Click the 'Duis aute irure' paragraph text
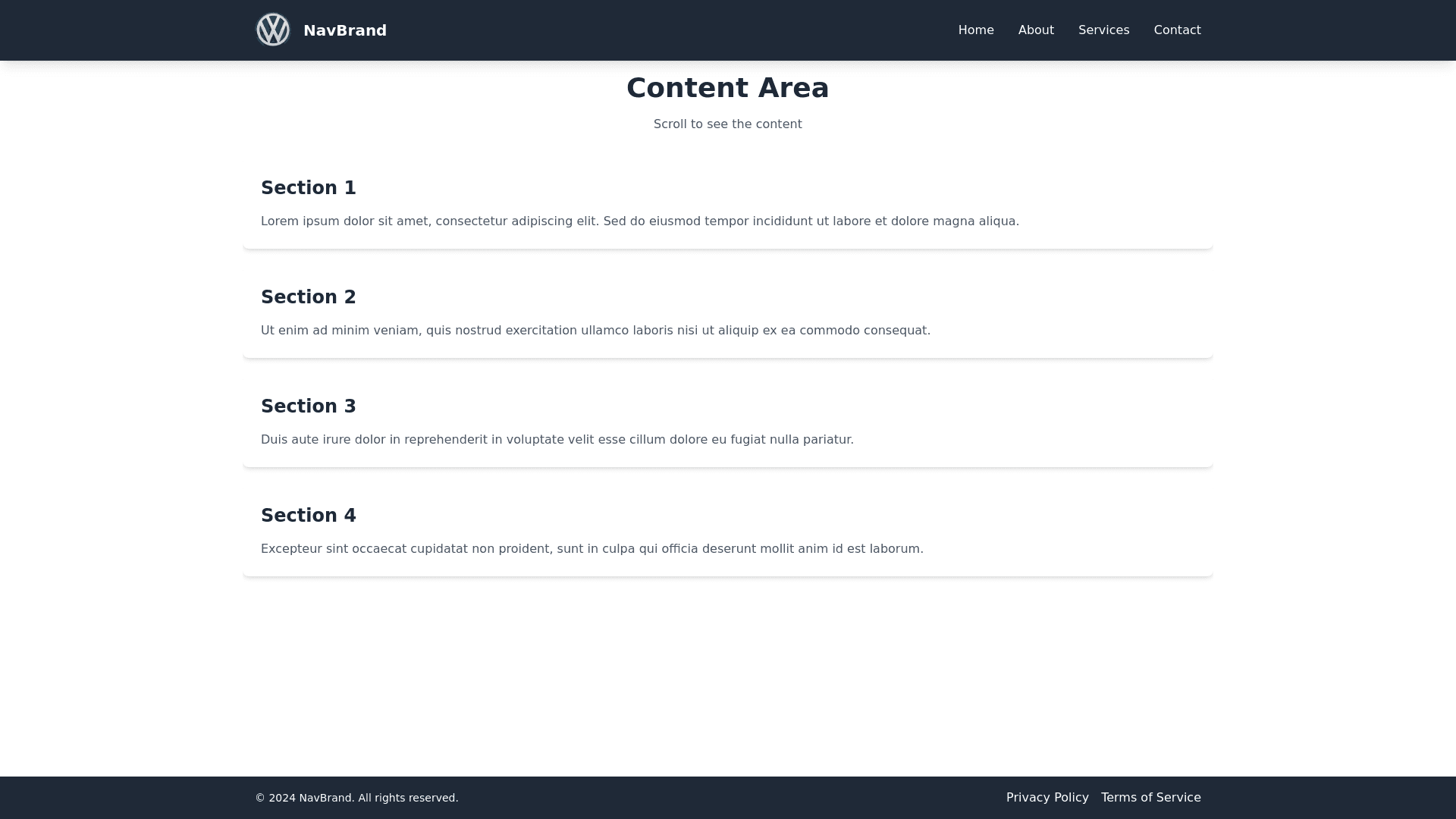This screenshot has width=1456, height=819. point(557,440)
